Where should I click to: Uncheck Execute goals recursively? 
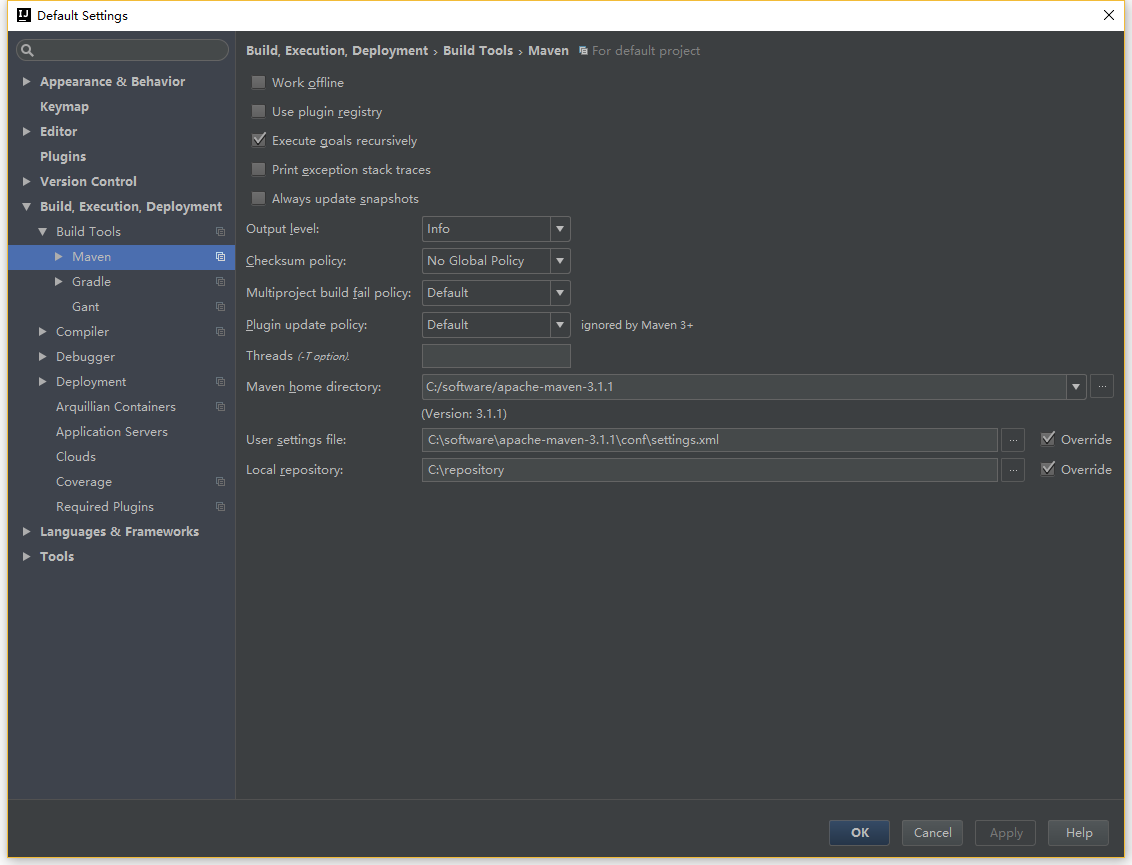click(258, 140)
